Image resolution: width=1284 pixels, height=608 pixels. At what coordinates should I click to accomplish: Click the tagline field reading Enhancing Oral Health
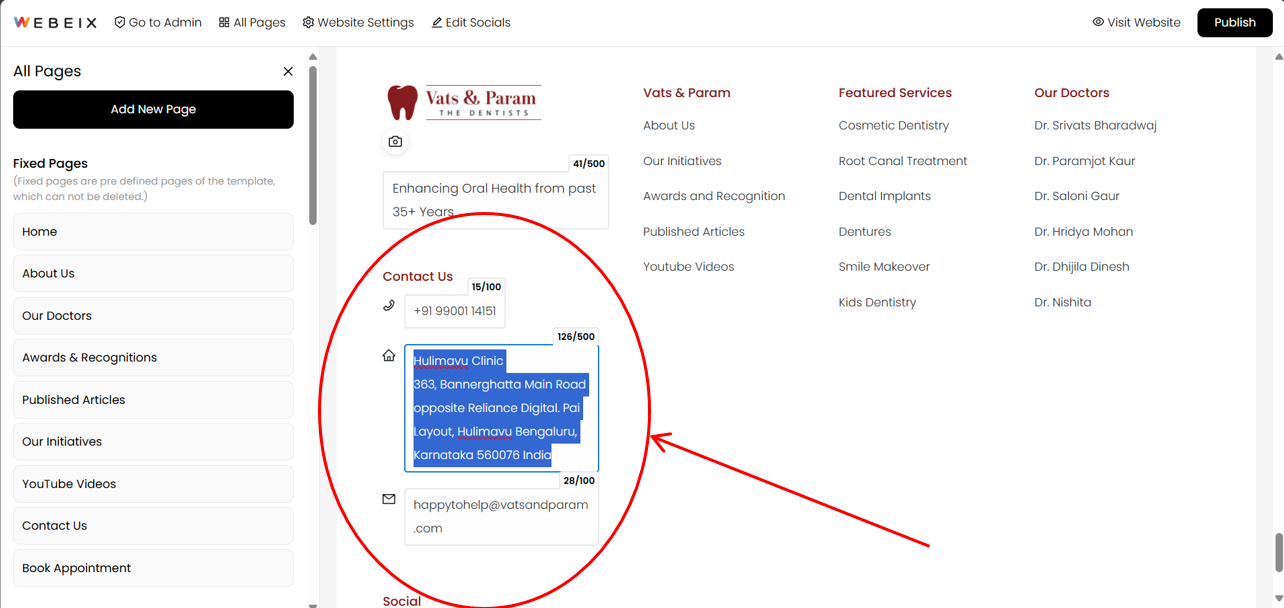(496, 200)
